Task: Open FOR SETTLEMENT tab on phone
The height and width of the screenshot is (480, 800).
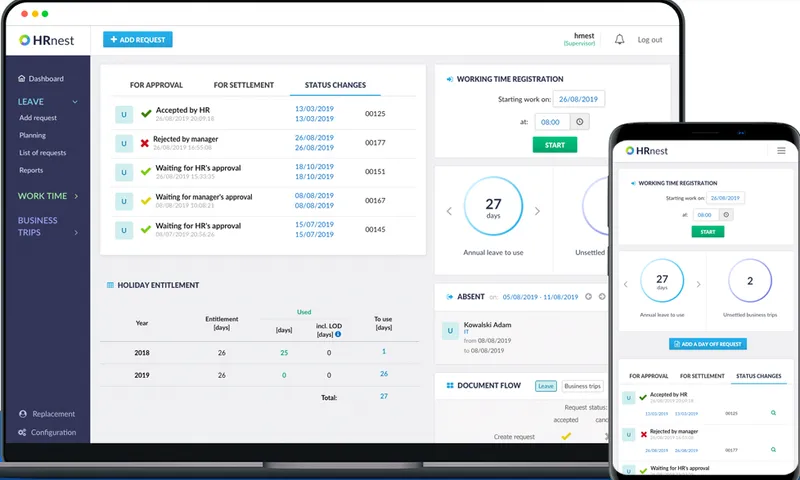Action: [x=702, y=376]
